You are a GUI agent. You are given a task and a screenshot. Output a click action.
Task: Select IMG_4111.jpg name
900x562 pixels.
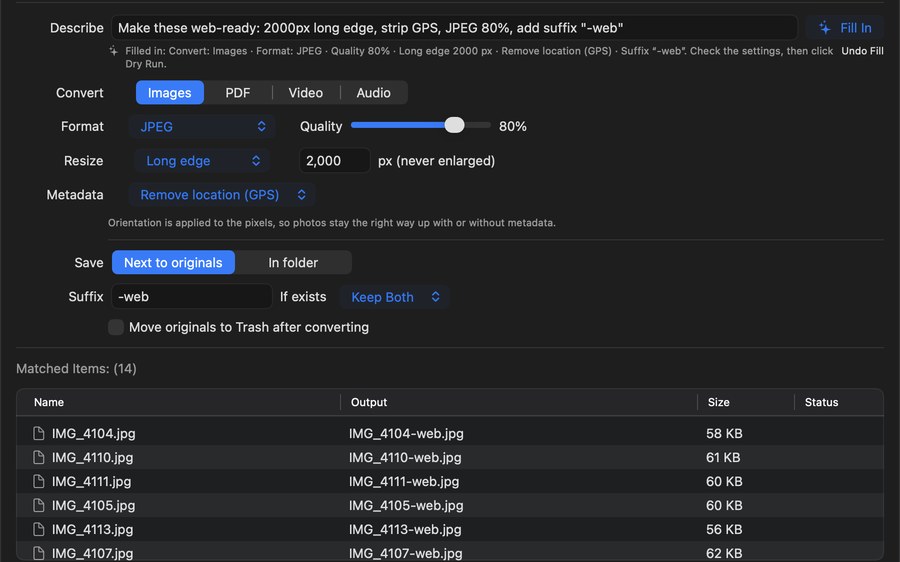[x=91, y=481]
